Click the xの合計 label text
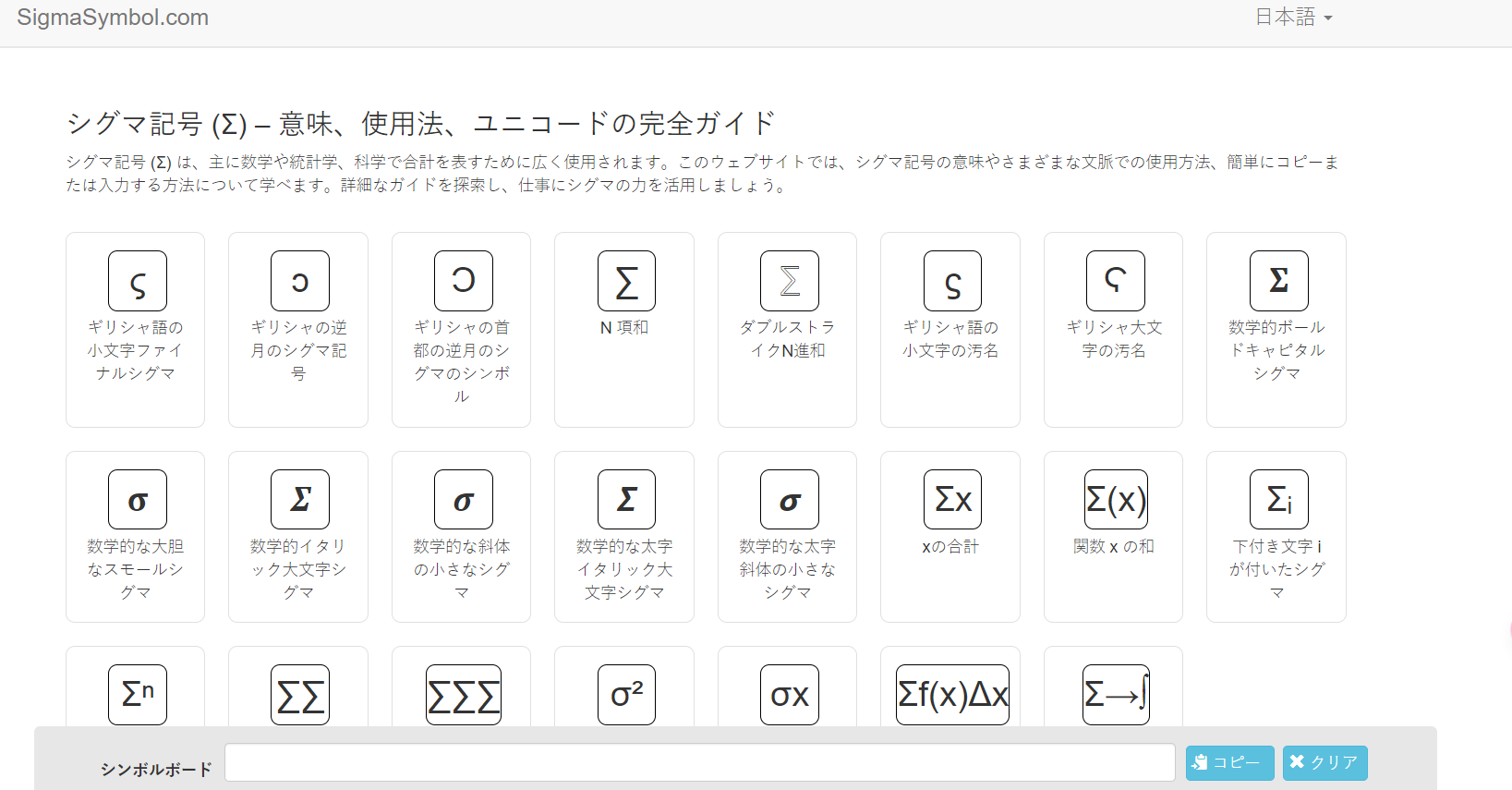The height and width of the screenshot is (790, 1512). pos(950,546)
